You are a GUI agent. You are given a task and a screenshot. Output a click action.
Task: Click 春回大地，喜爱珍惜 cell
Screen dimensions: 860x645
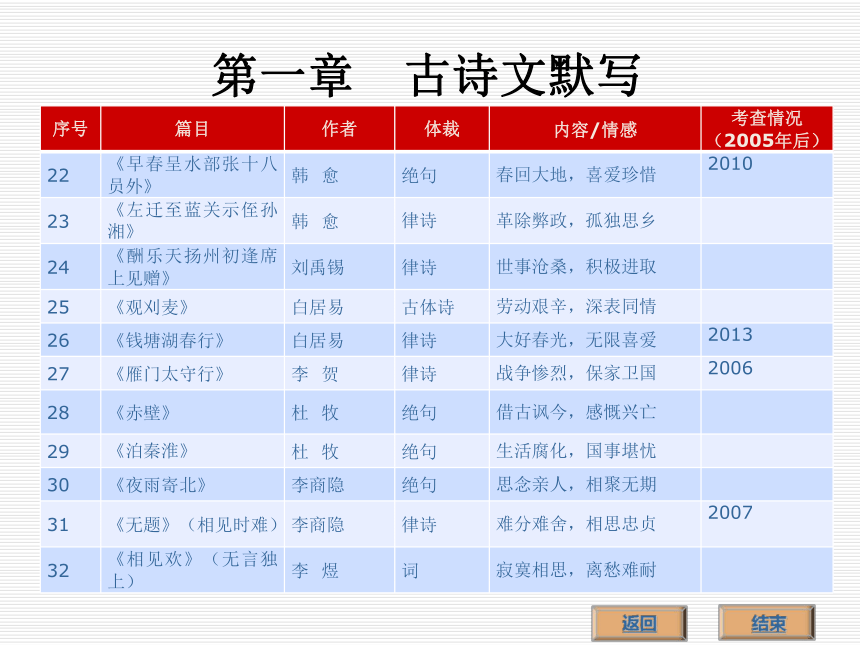[595, 175]
